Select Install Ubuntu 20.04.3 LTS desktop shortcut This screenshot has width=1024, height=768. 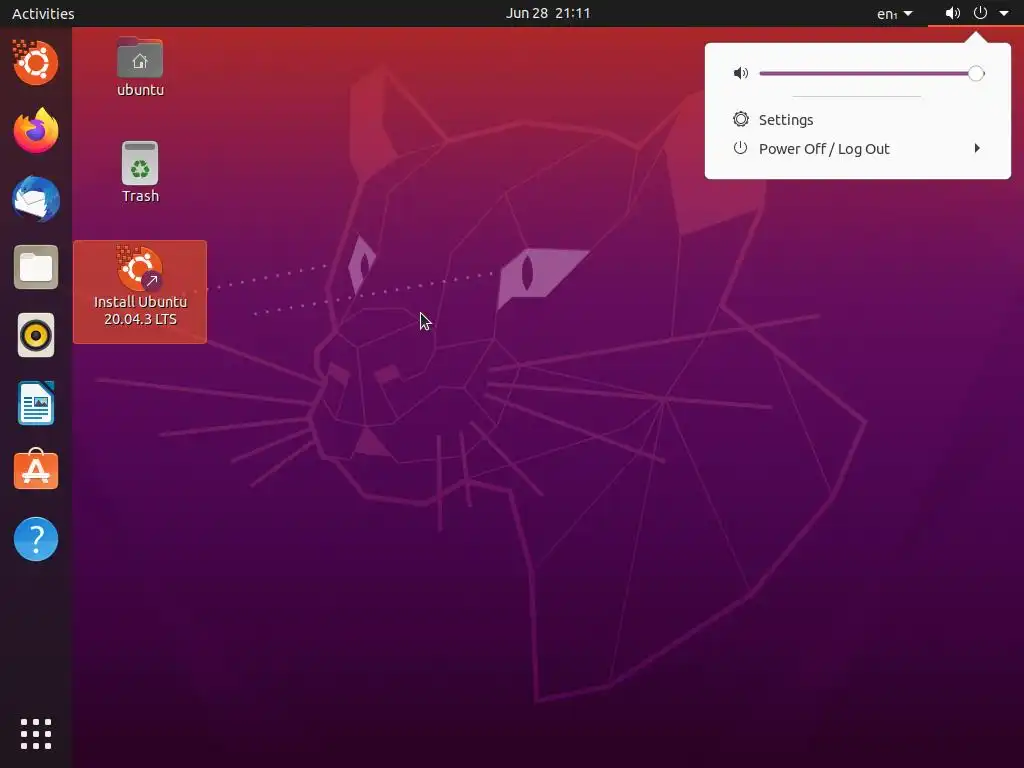140,292
